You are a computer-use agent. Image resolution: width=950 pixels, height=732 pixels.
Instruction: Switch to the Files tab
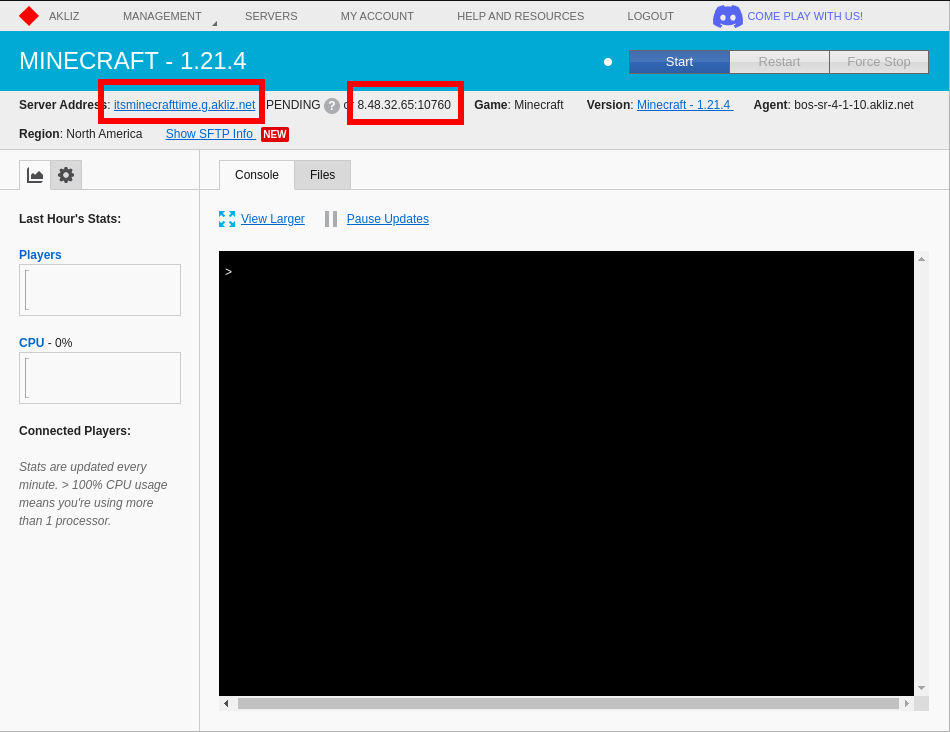click(x=322, y=175)
